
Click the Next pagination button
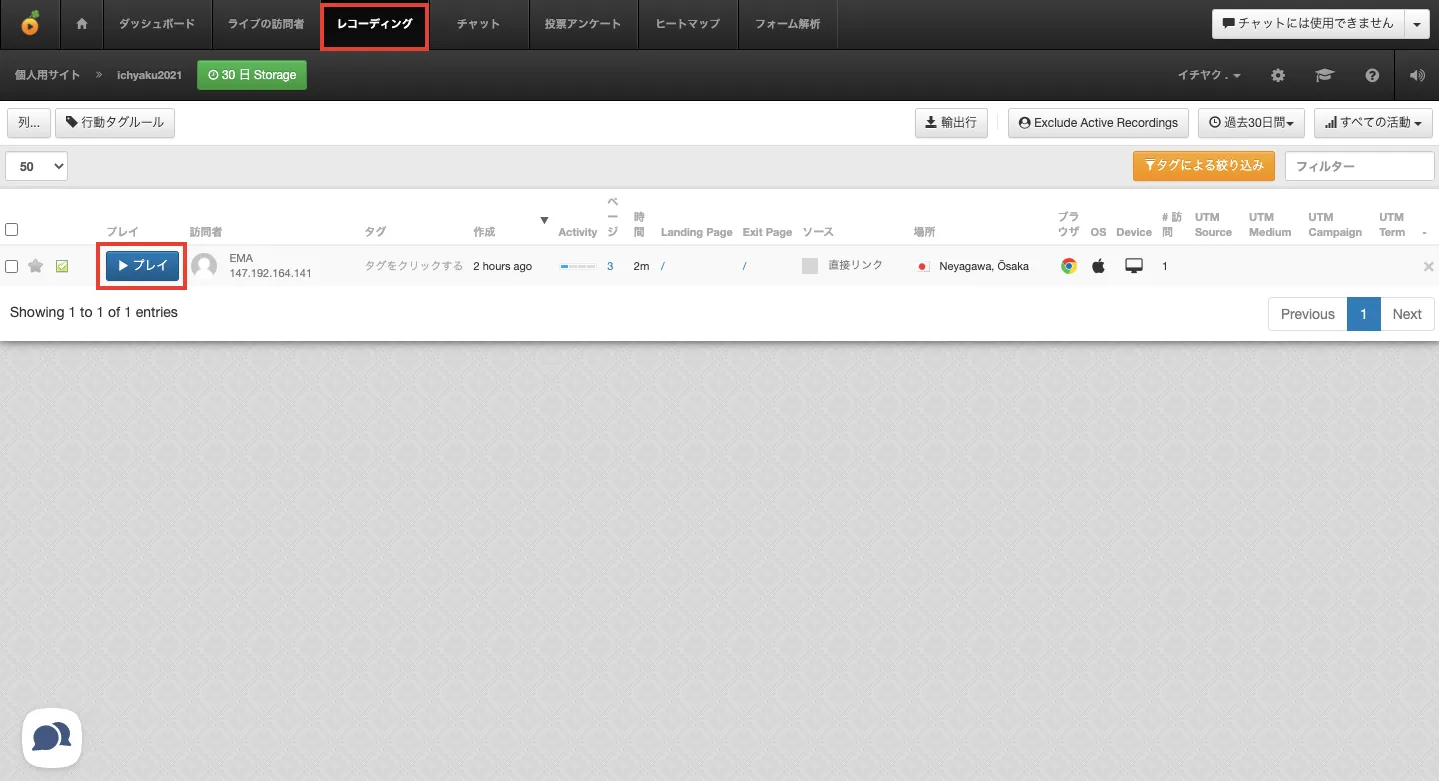tap(1407, 314)
